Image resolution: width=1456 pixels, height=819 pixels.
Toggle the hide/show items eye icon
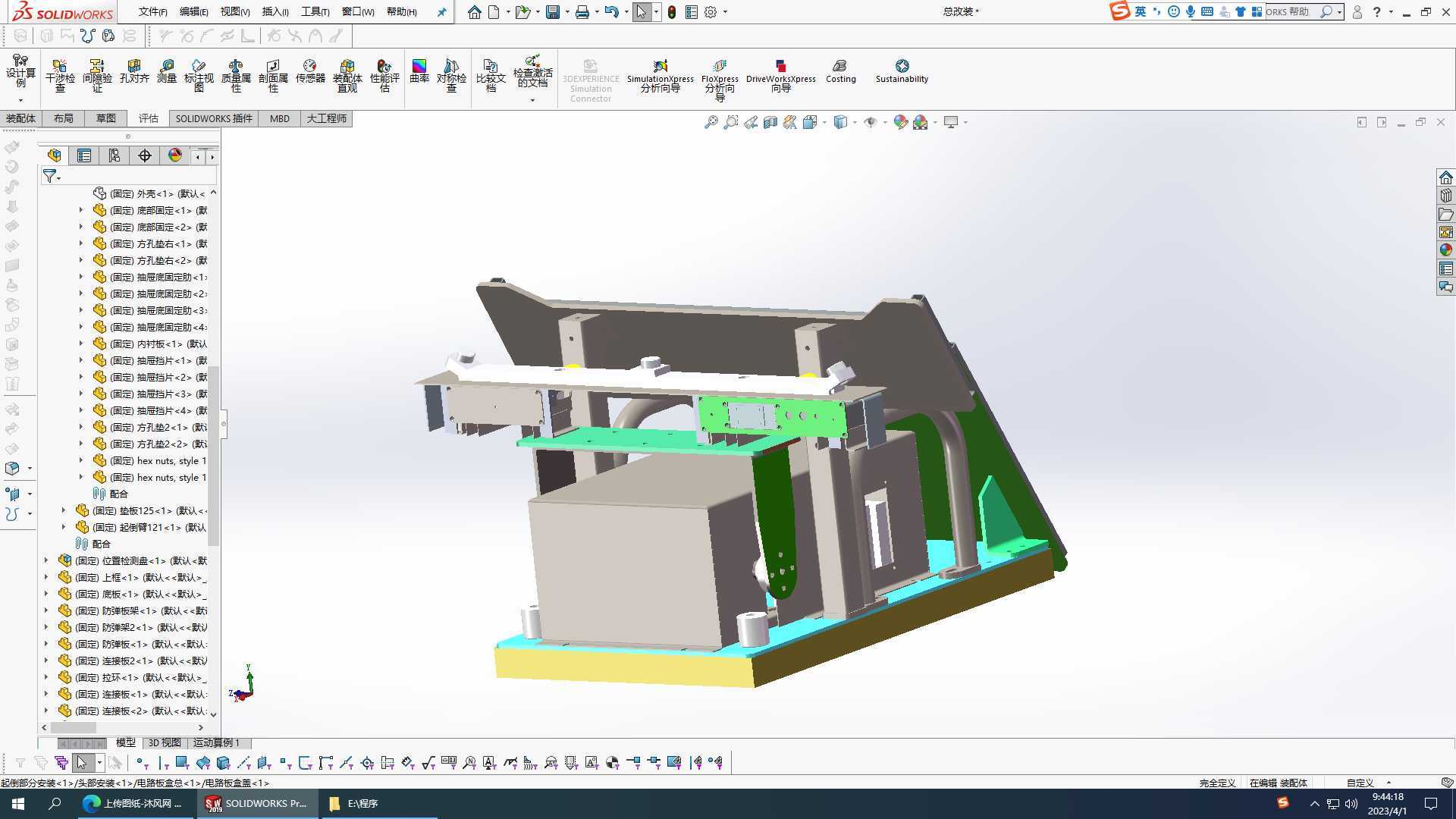pos(871,122)
